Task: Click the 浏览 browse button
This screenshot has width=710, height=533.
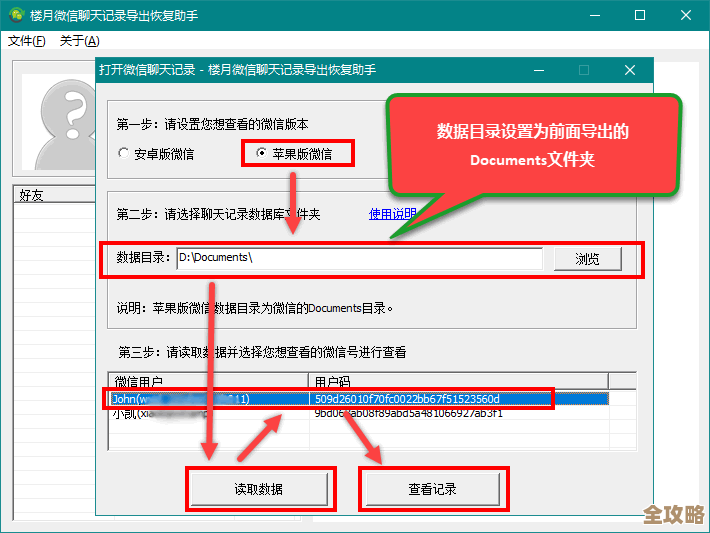Action: pyautogui.click(x=587, y=259)
